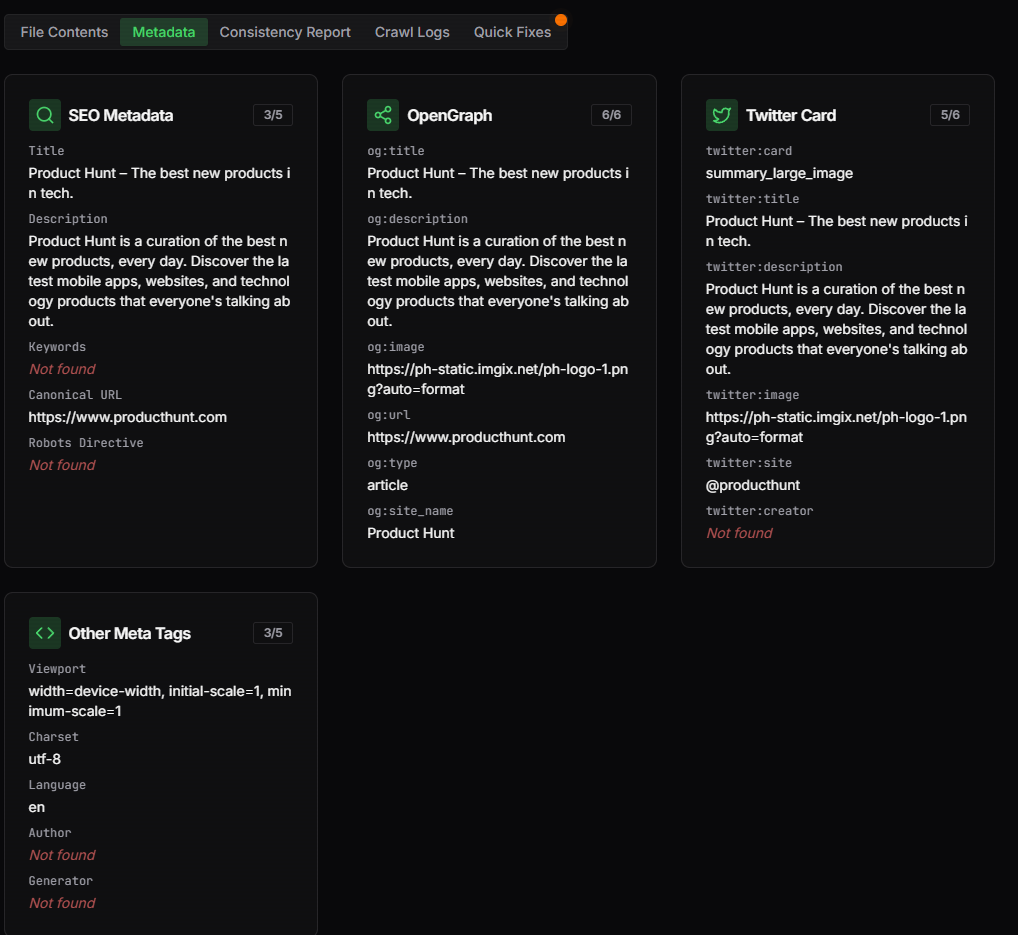Click the Other Meta Tags code icon

(x=45, y=633)
